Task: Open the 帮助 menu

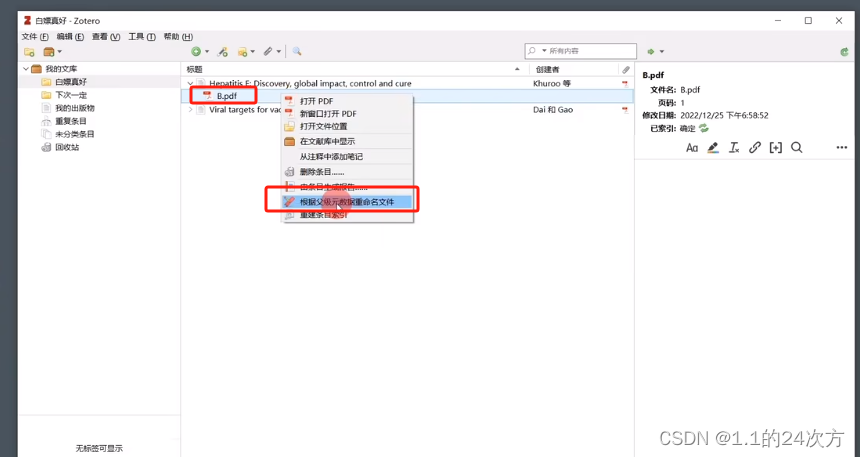Action: pos(178,37)
